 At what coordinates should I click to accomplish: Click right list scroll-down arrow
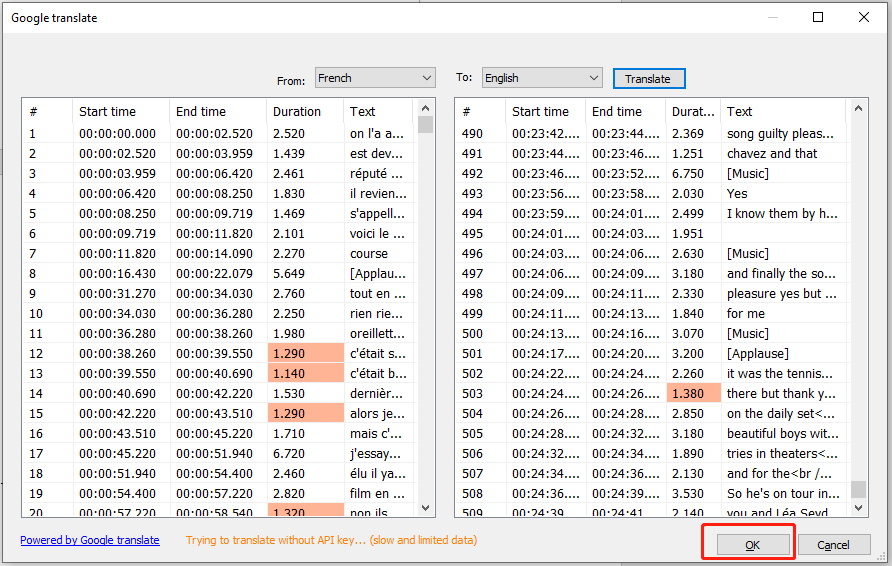(858, 507)
